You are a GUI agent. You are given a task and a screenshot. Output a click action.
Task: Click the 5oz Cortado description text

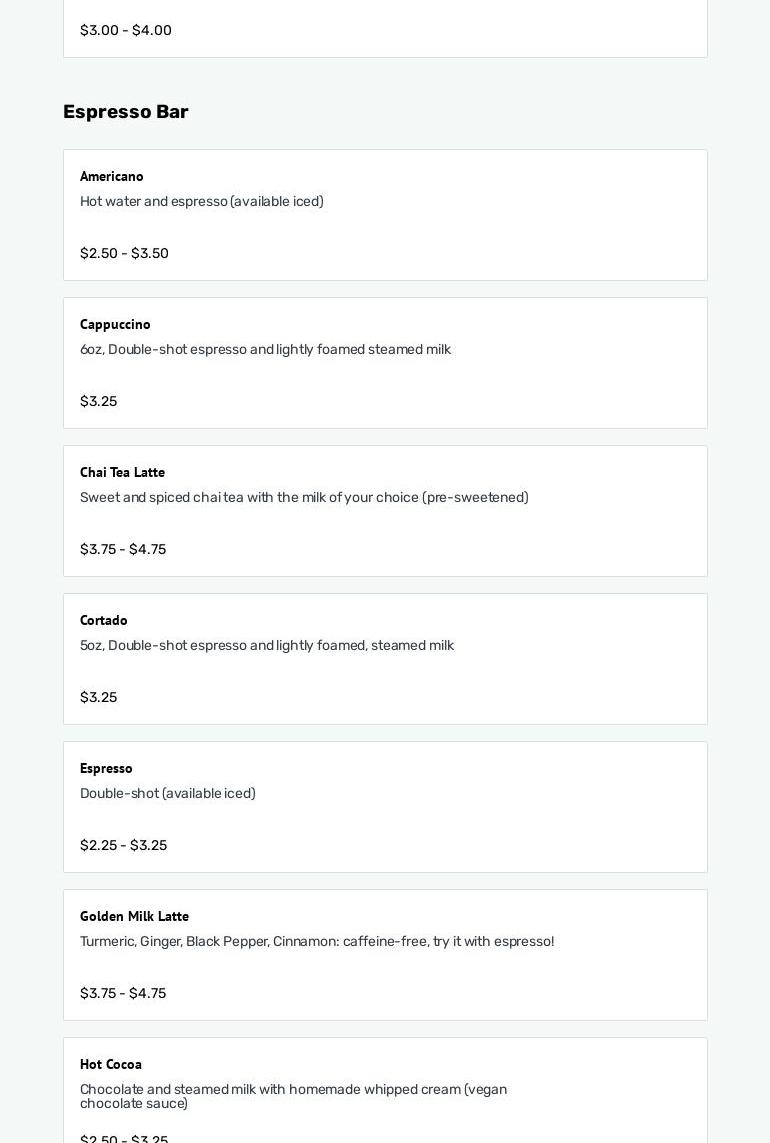(x=267, y=646)
